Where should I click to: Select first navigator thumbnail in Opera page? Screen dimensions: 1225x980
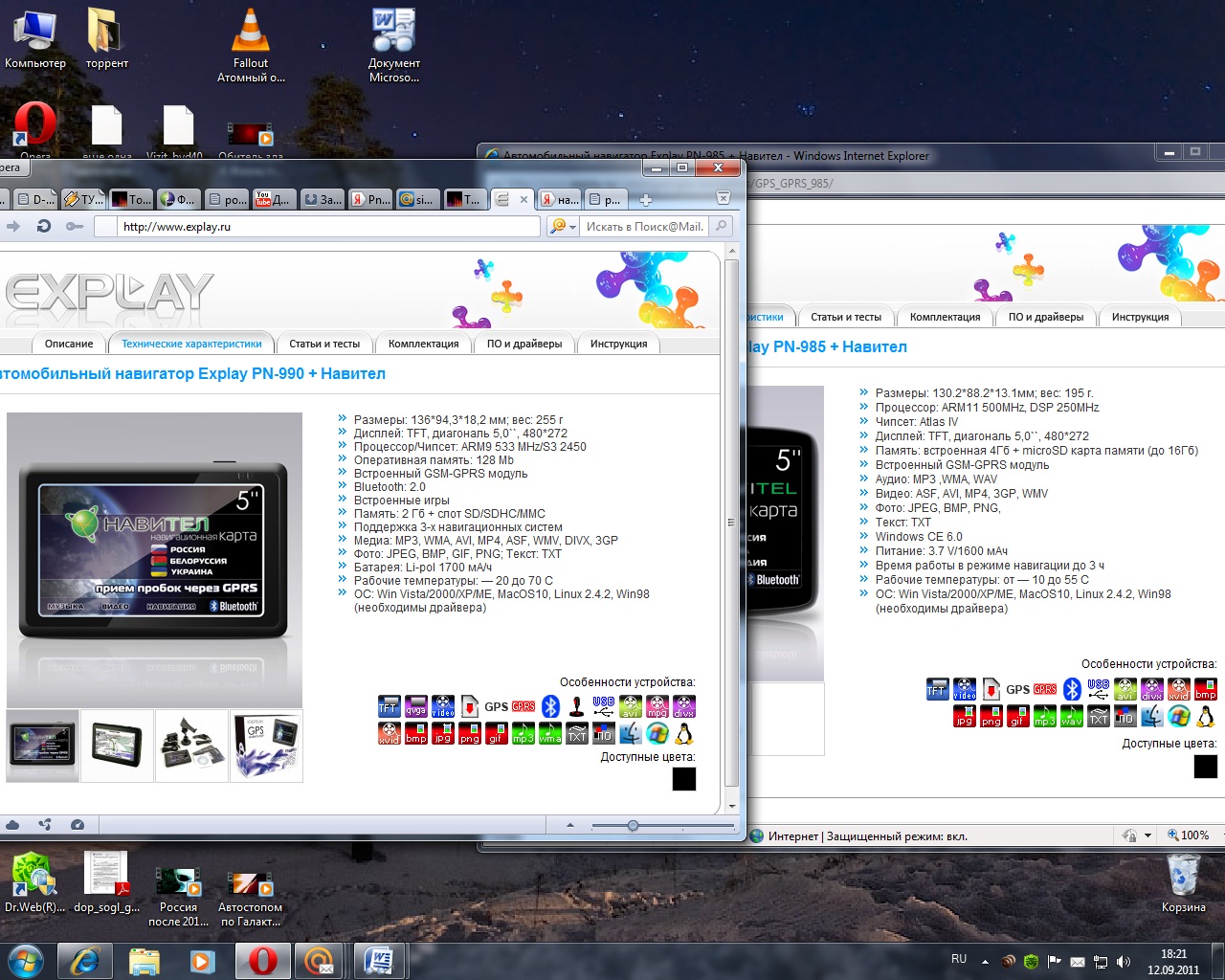coord(43,746)
